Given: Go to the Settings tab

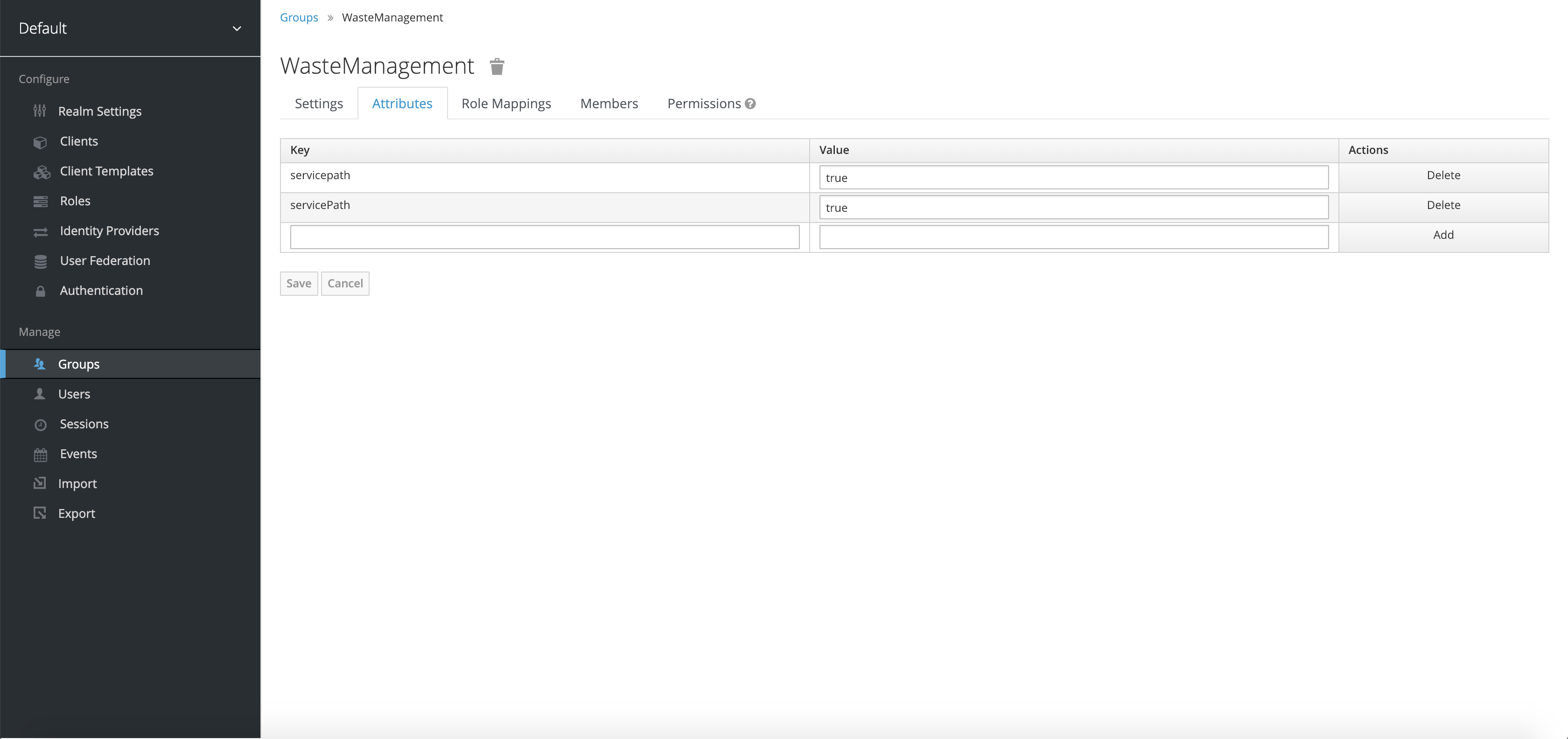Looking at the screenshot, I should [318, 104].
